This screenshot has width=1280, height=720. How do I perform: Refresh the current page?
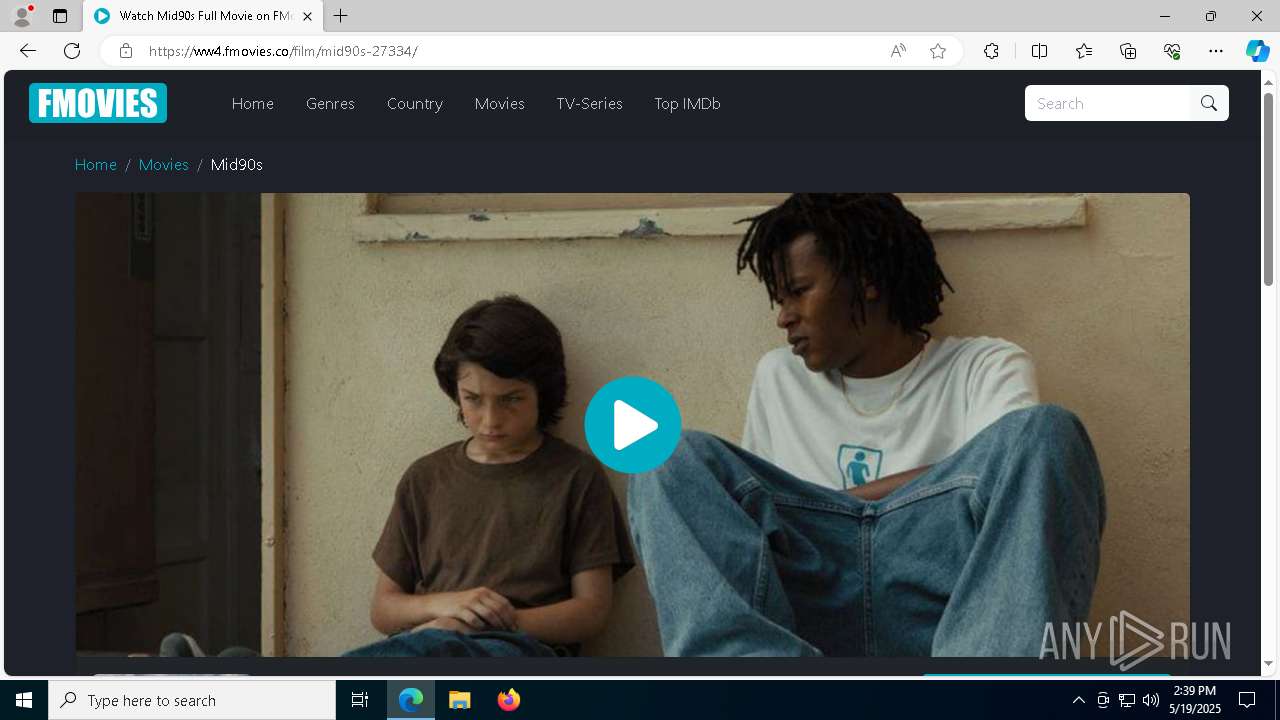pyautogui.click(x=72, y=51)
